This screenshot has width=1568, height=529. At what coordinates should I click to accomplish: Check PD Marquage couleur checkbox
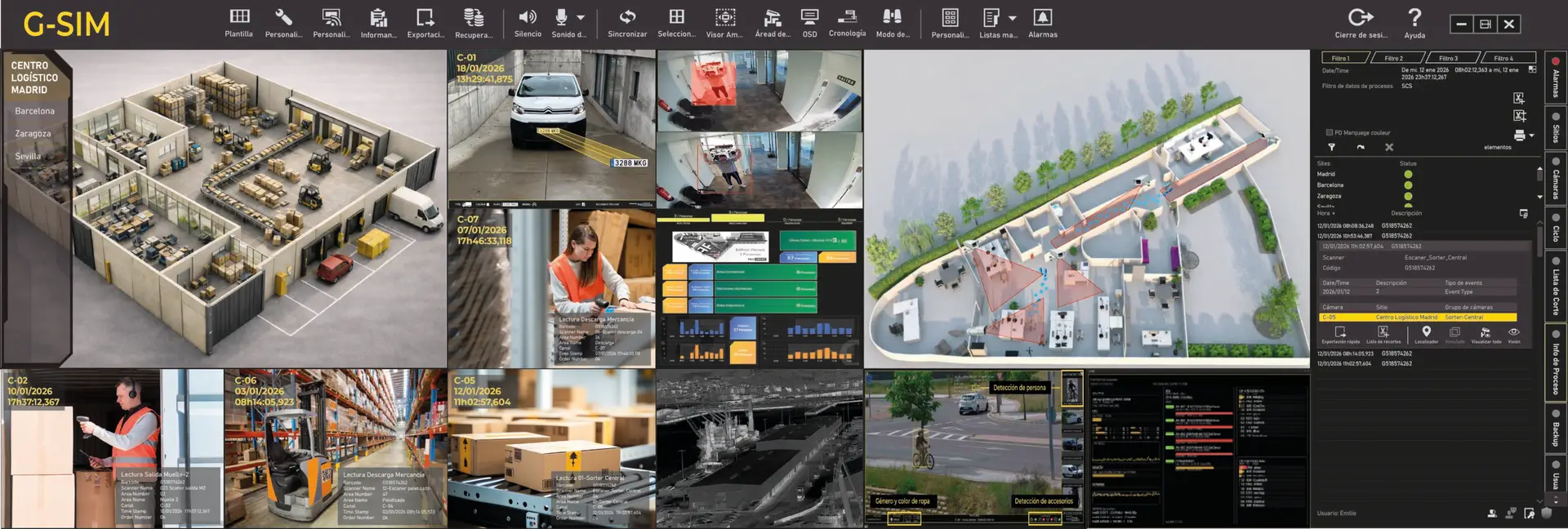(x=1330, y=132)
